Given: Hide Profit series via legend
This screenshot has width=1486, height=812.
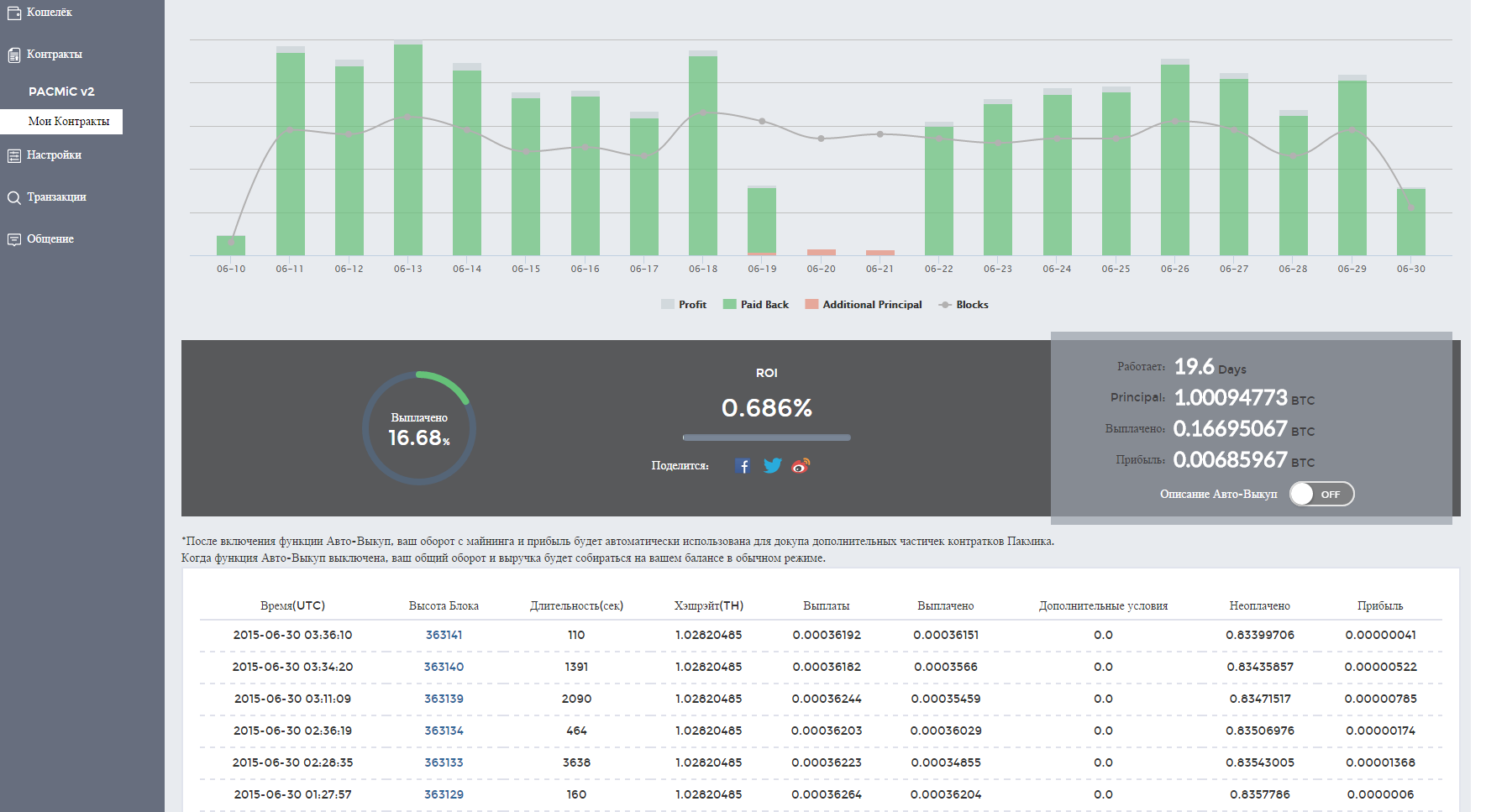Looking at the screenshot, I should (x=684, y=305).
